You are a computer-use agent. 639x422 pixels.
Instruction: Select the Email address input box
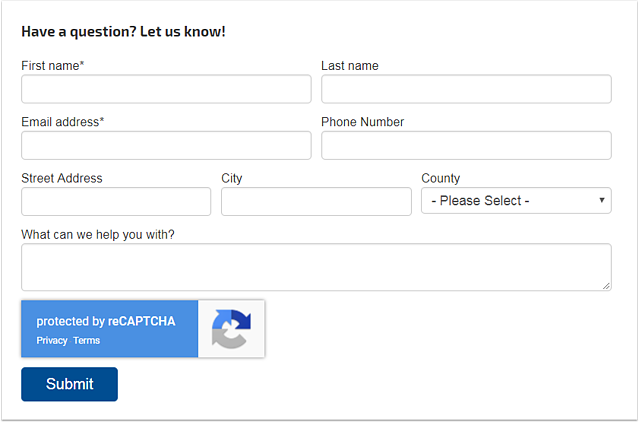(166, 145)
